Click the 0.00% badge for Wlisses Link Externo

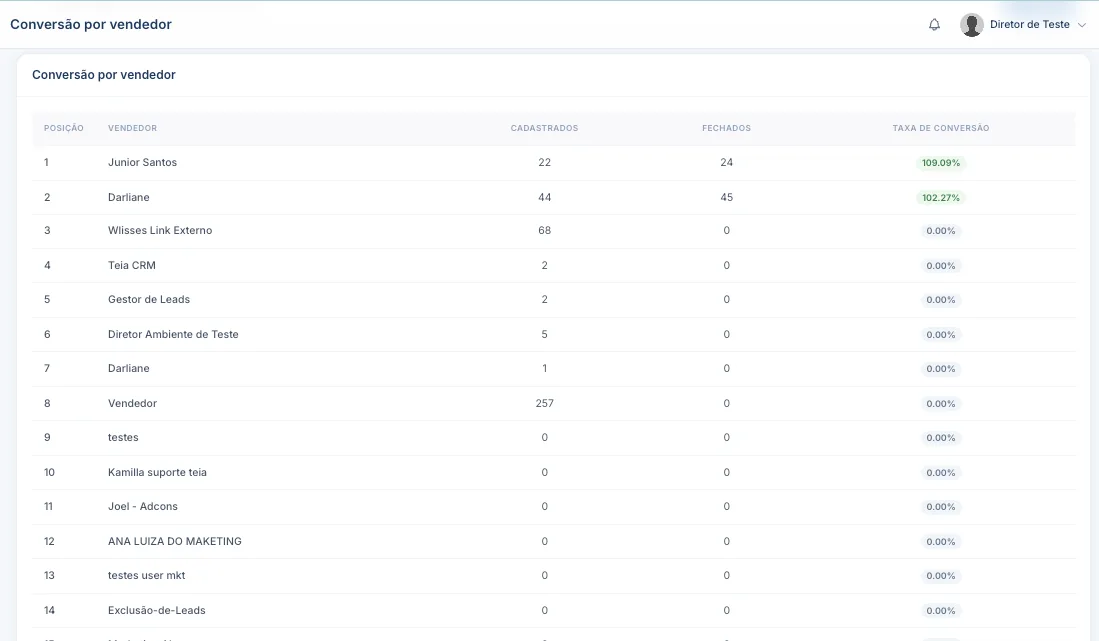(x=941, y=231)
